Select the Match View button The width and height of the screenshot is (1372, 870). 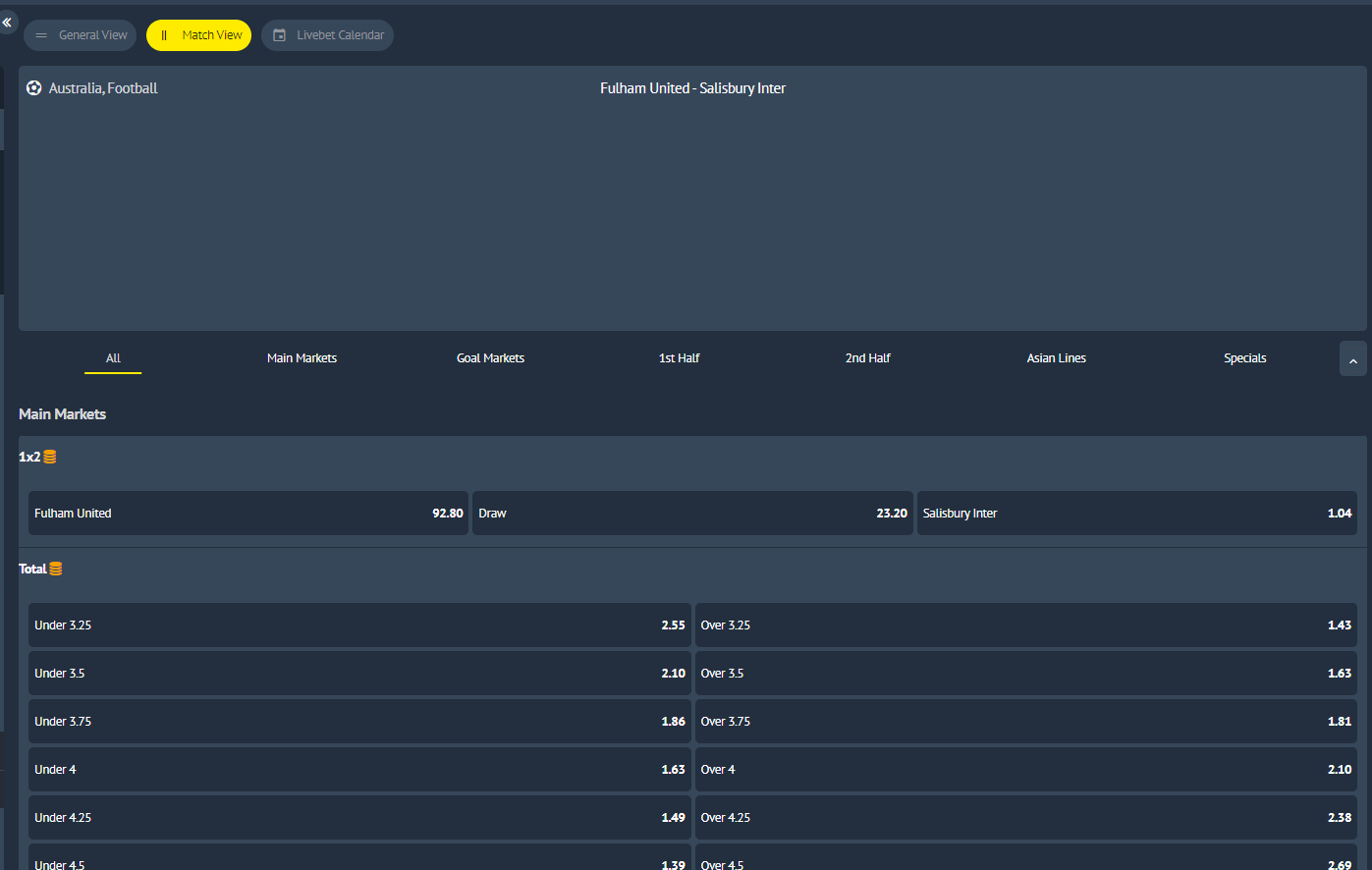coord(199,35)
